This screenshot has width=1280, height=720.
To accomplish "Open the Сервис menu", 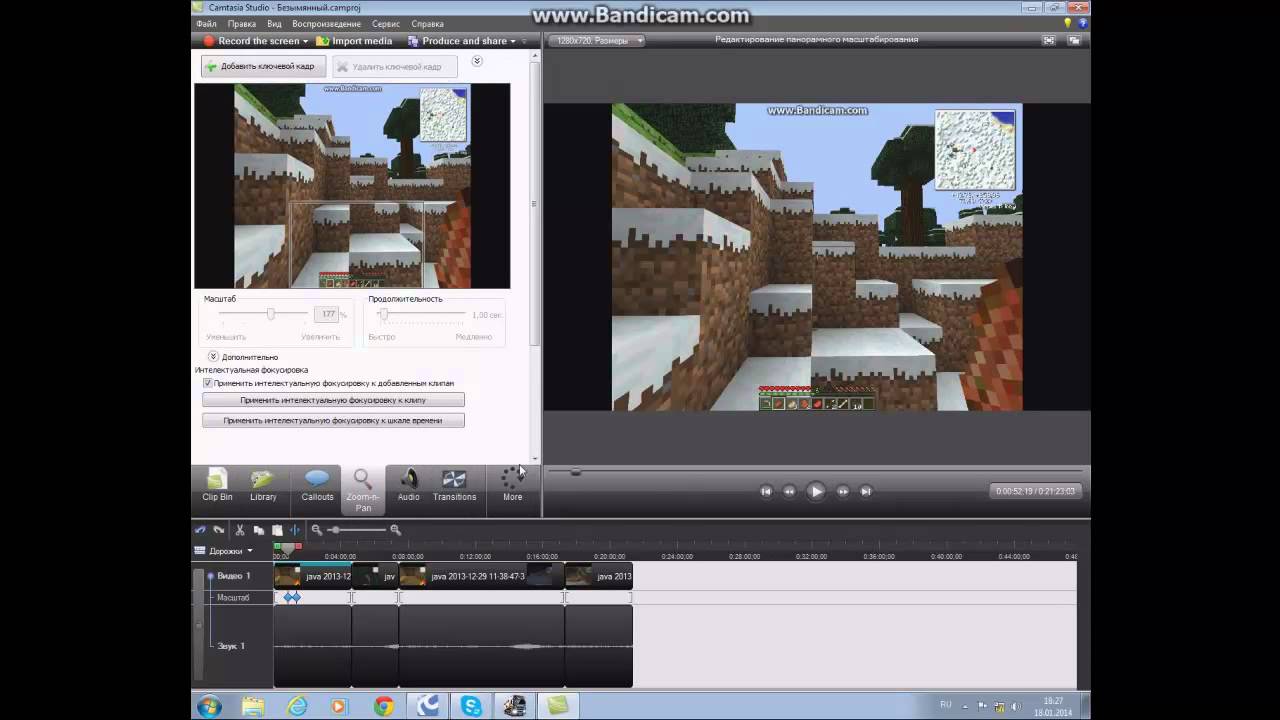I will [385, 24].
